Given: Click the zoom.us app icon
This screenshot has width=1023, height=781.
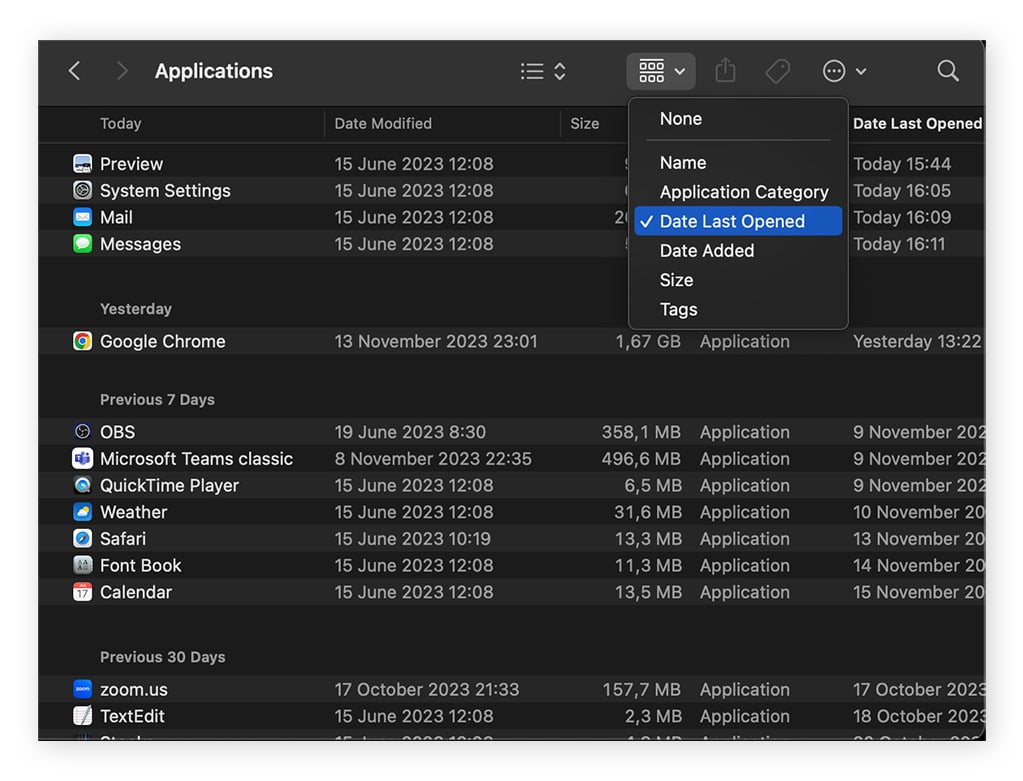Looking at the screenshot, I should coord(82,690).
